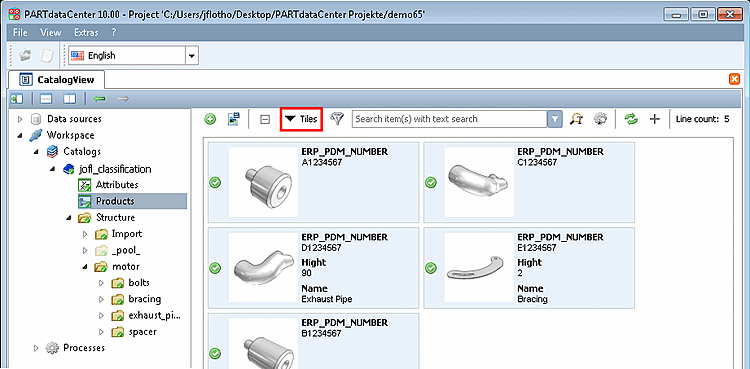Click green status check of E1234567

click(431, 268)
